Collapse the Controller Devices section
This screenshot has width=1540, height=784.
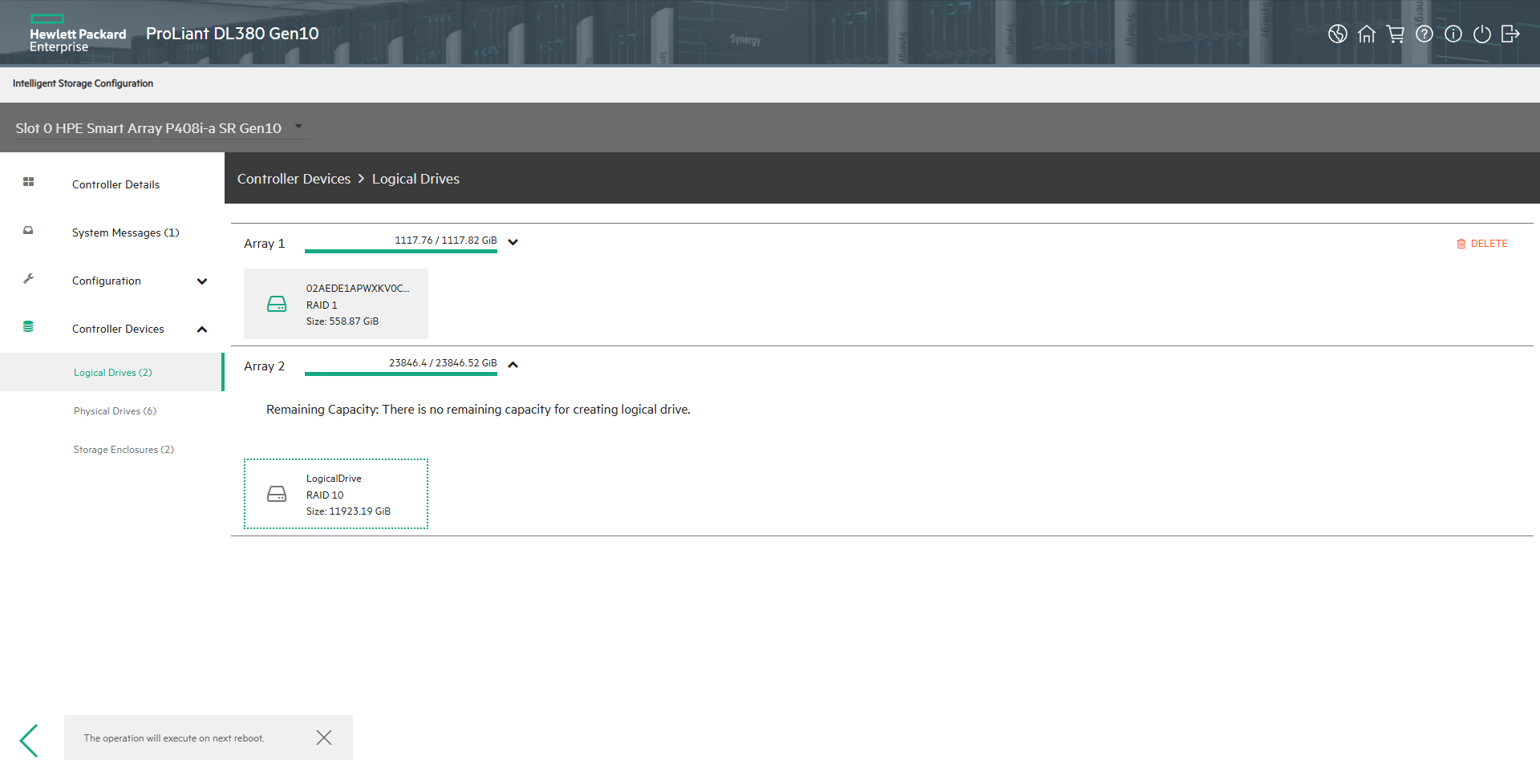[x=202, y=329]
